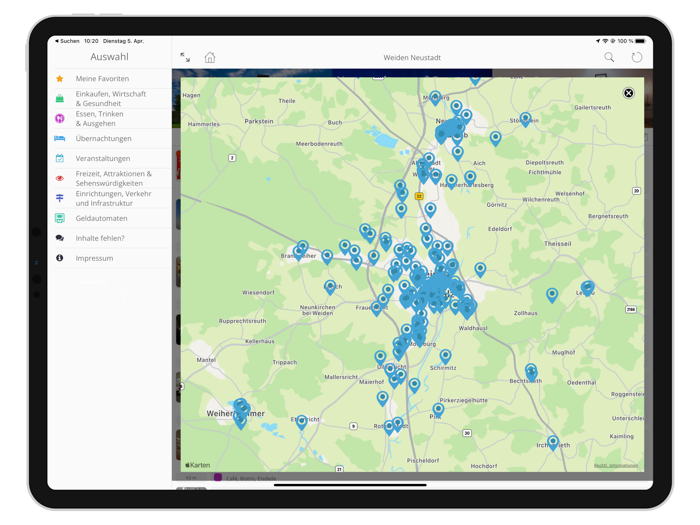Tap the Theisseil place label on map
The width and height of the screenshot is (700, 525).
[558, 244]
